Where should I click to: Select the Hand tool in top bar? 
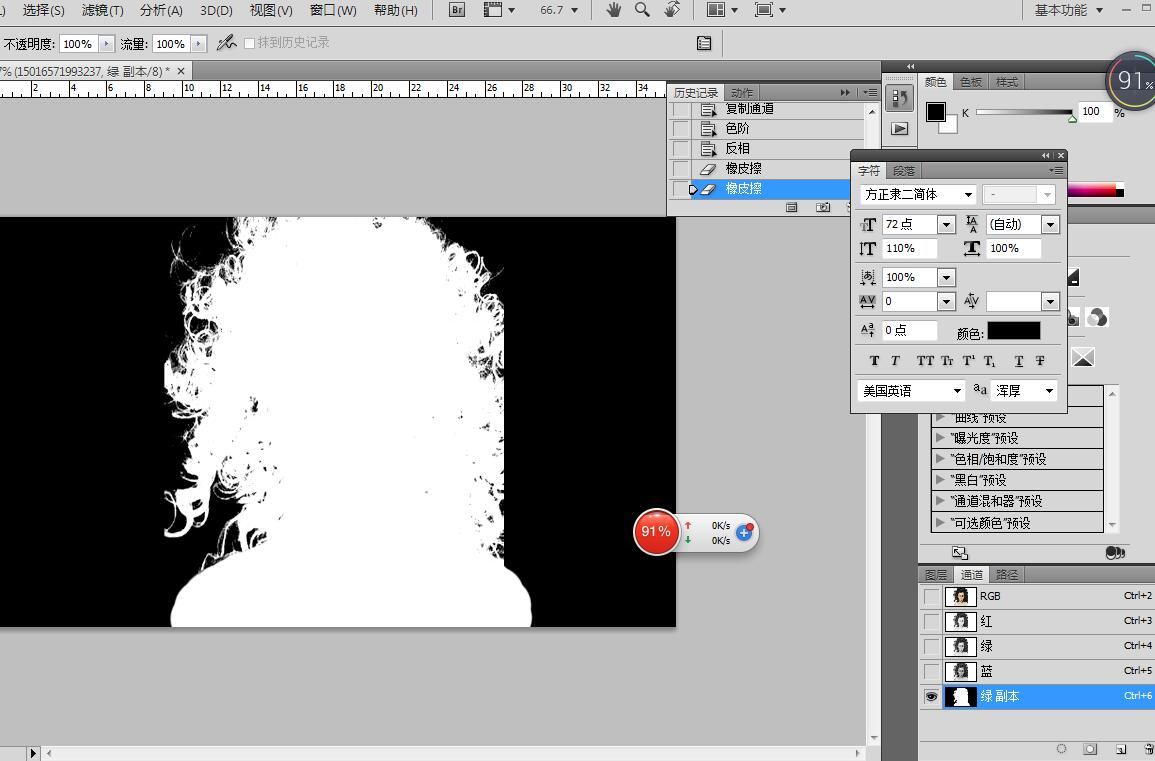click(x=614, y=10)
